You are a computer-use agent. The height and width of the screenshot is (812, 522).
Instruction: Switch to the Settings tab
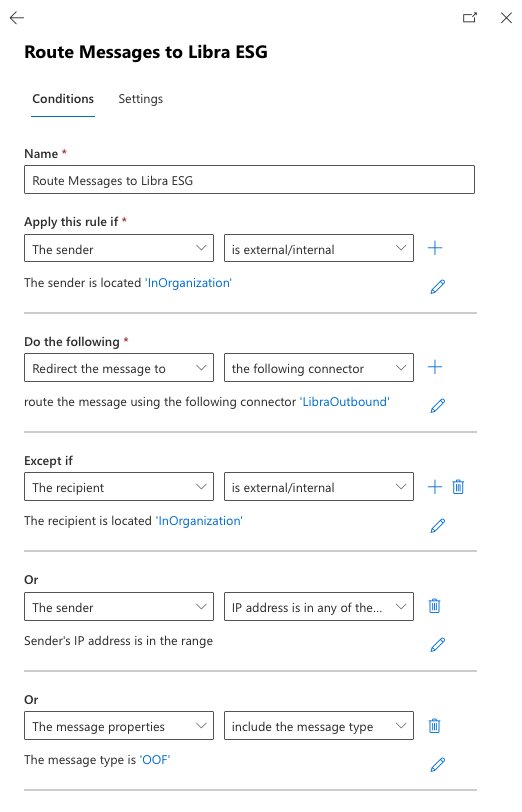pyautogui.click(x=140, y=99)
